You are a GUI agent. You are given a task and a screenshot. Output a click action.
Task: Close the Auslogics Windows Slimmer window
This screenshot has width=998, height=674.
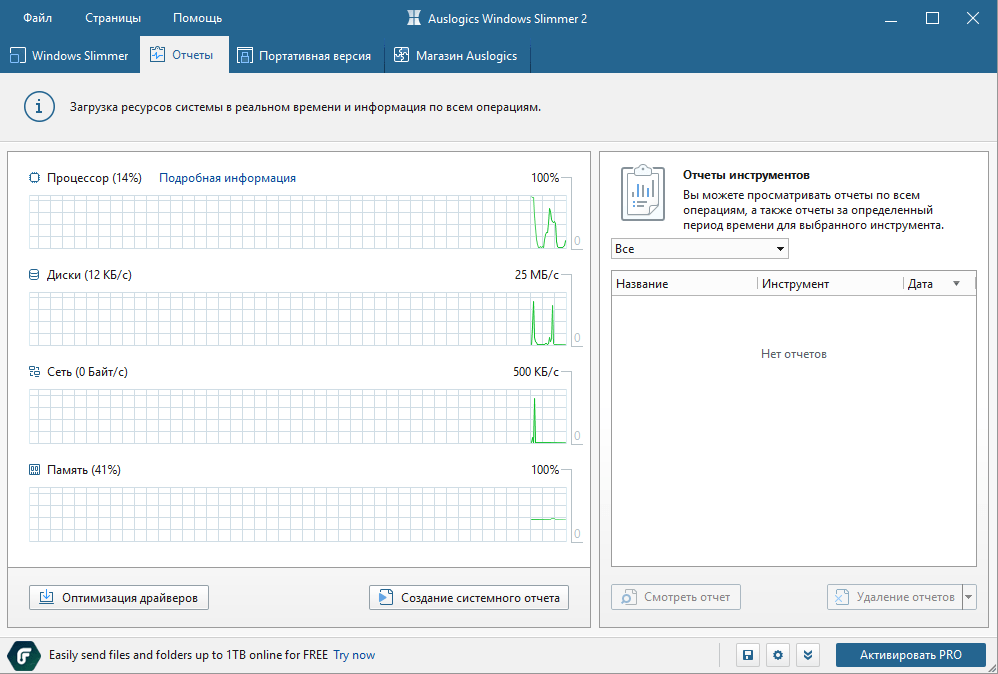pyautogui.click(x=973, y=18)
